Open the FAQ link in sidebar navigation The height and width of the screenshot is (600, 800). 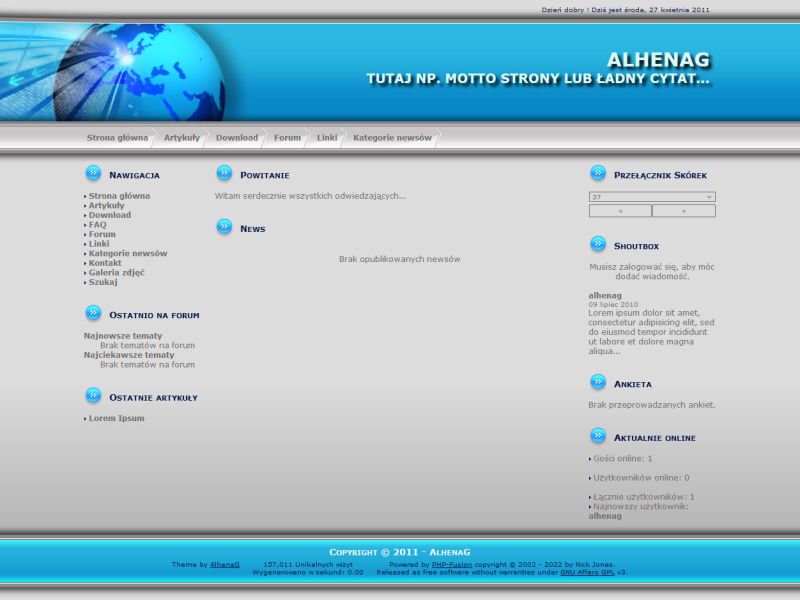(x=97, y=225)
